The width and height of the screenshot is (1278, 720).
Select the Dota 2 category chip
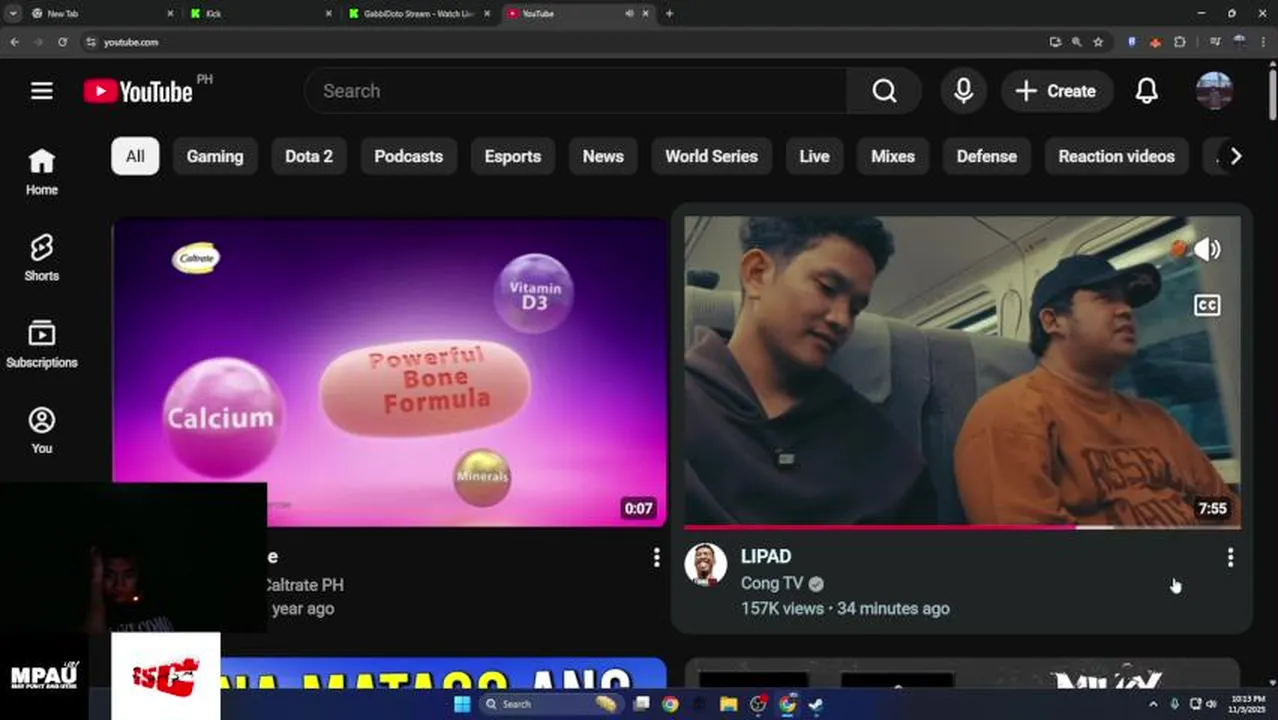309,156
